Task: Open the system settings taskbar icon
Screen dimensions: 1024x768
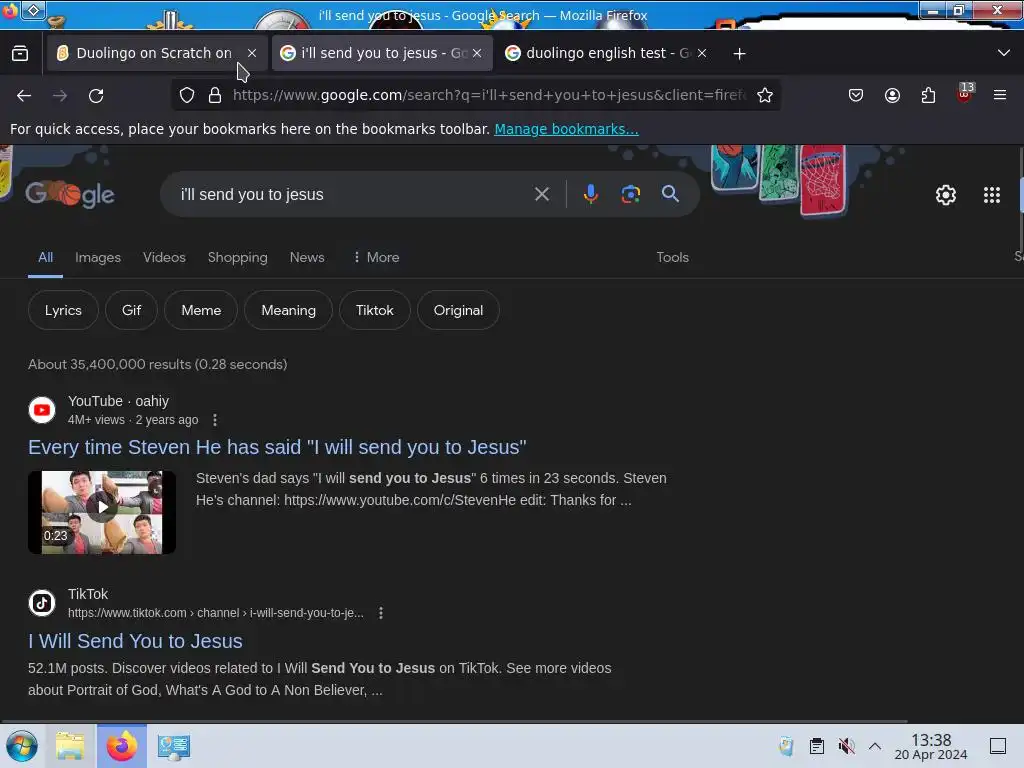Action: click(174, 746)
